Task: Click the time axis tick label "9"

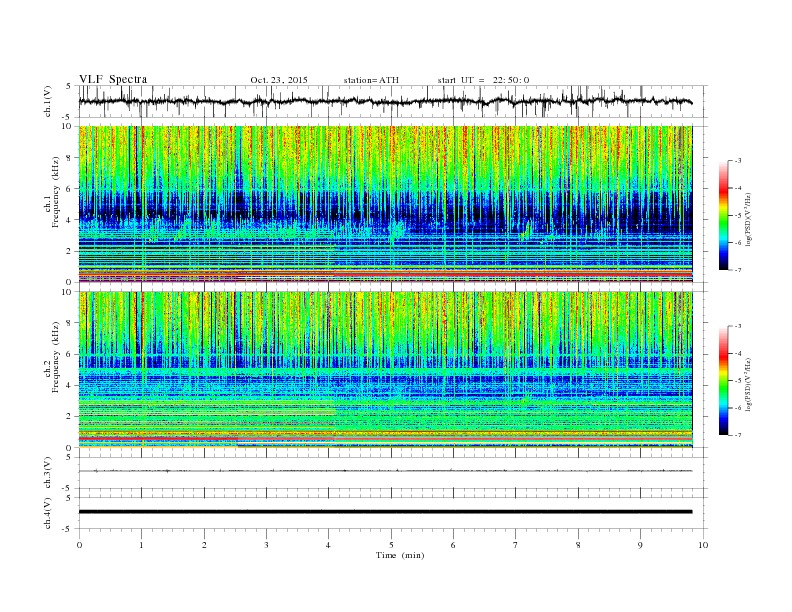Action: click(640, 545)
